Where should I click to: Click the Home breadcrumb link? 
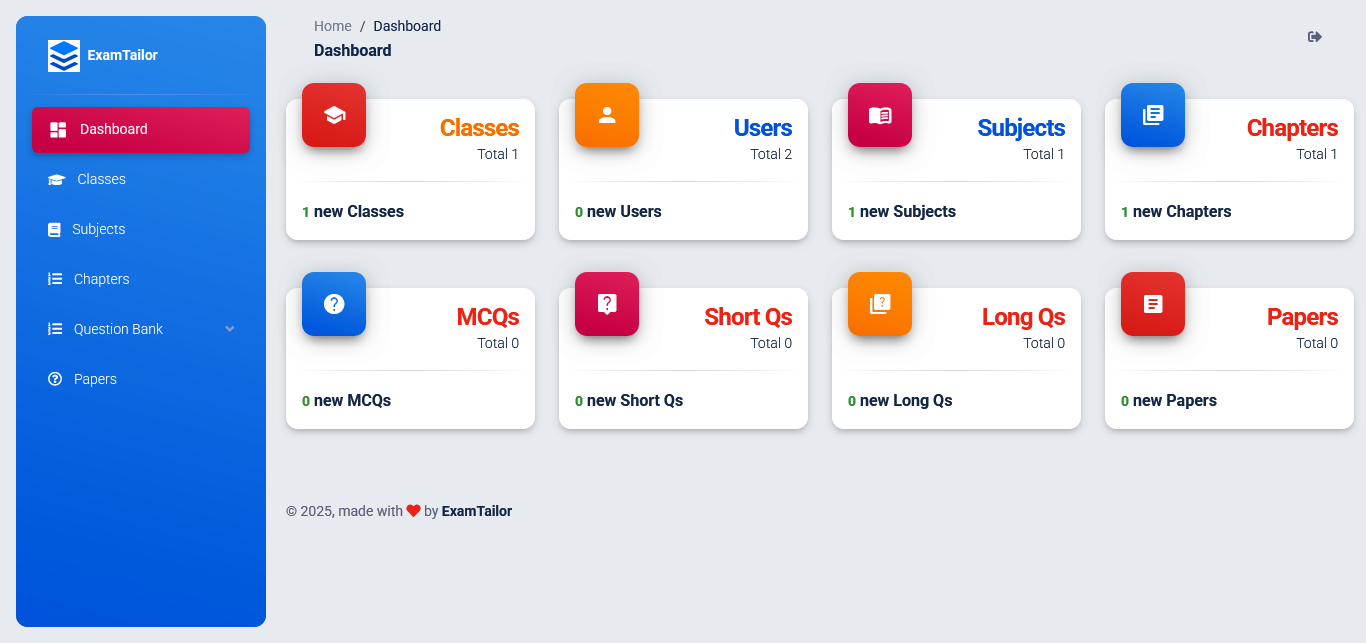(333, 26)
